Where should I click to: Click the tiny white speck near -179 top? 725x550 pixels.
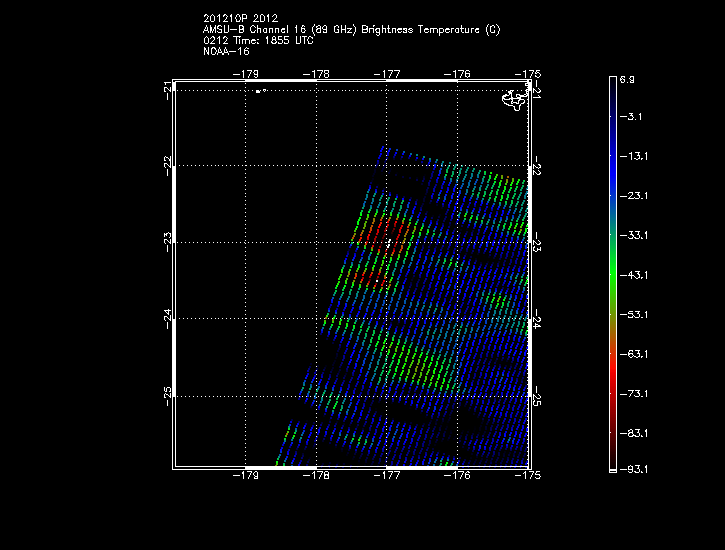(260, 91)
